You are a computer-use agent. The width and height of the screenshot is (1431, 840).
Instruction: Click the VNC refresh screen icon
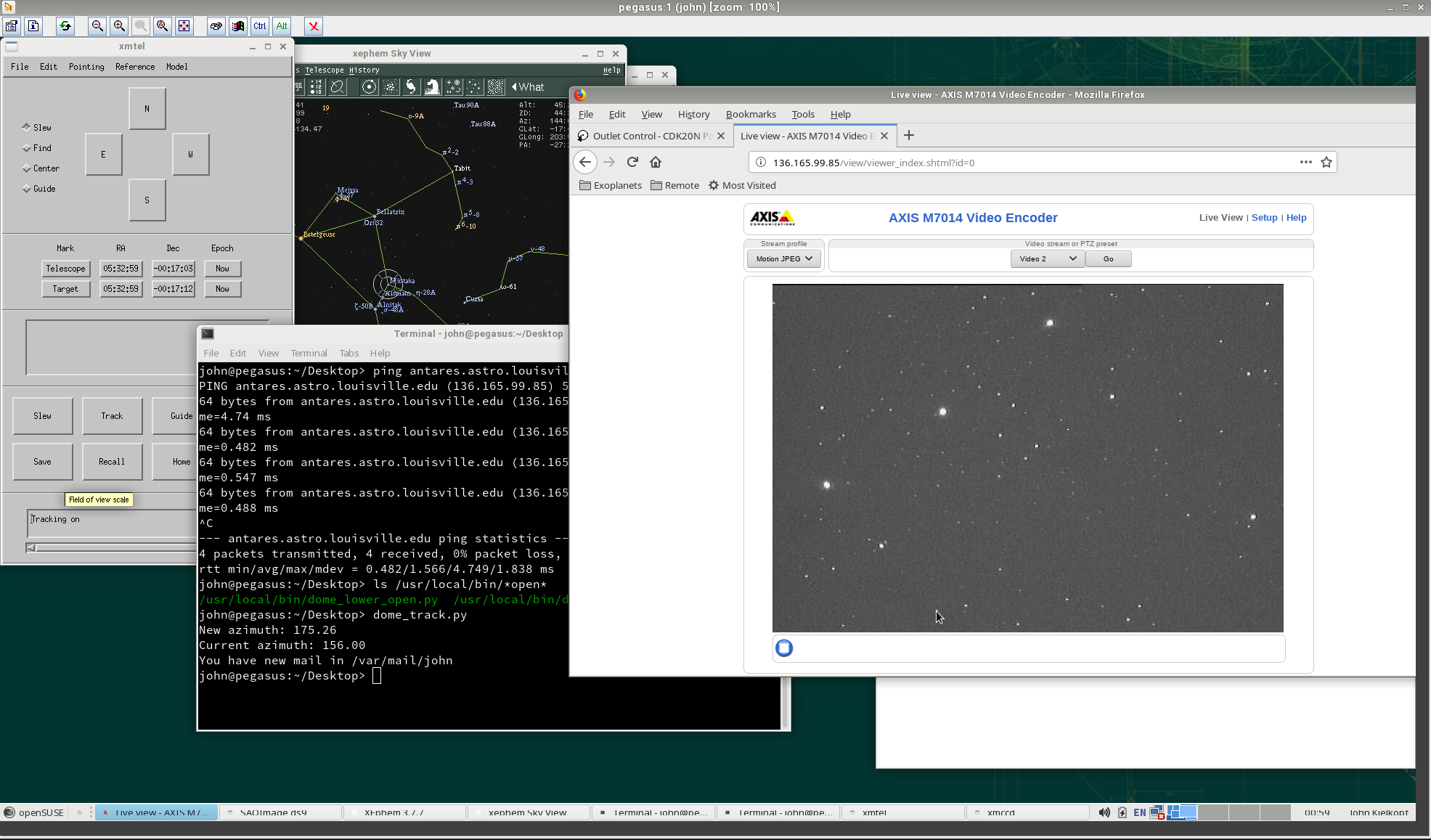coord(65,26)
